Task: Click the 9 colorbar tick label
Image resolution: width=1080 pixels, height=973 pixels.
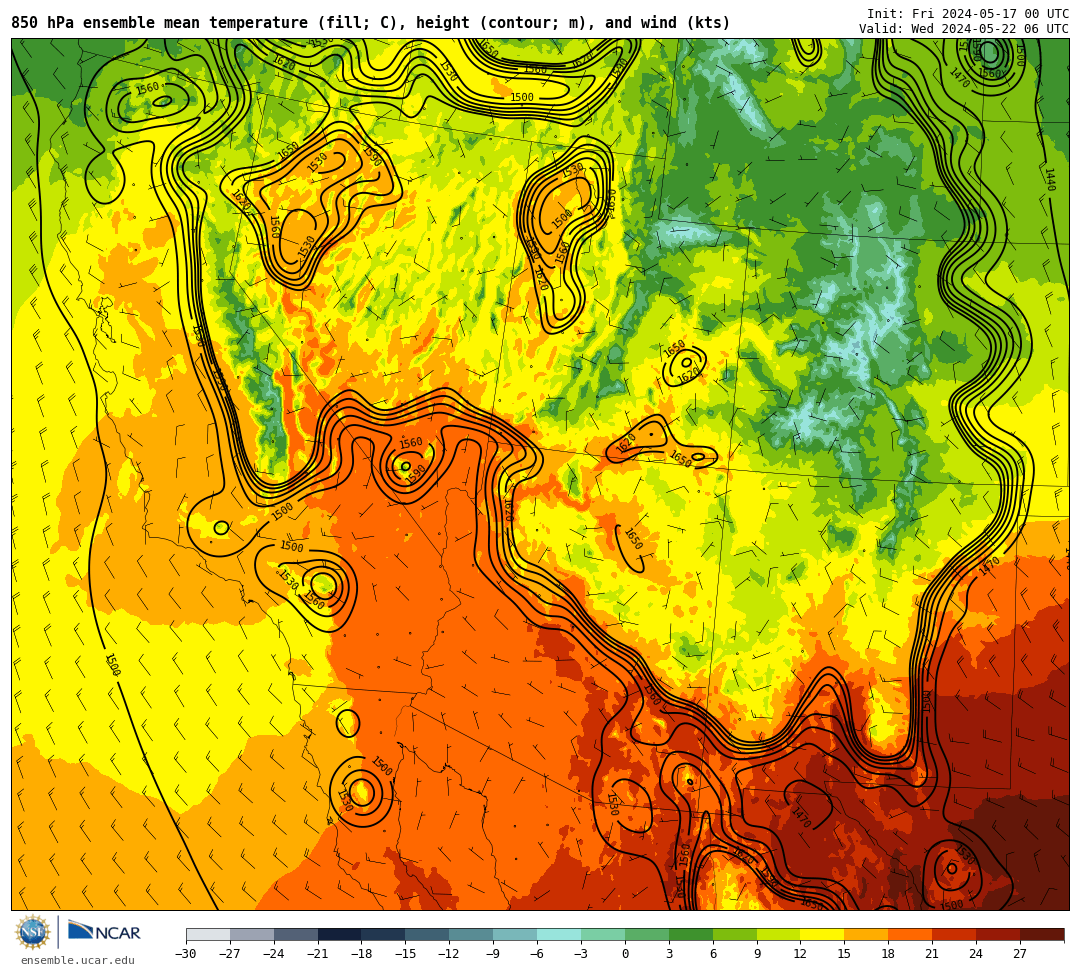Action: pos(757,954)
